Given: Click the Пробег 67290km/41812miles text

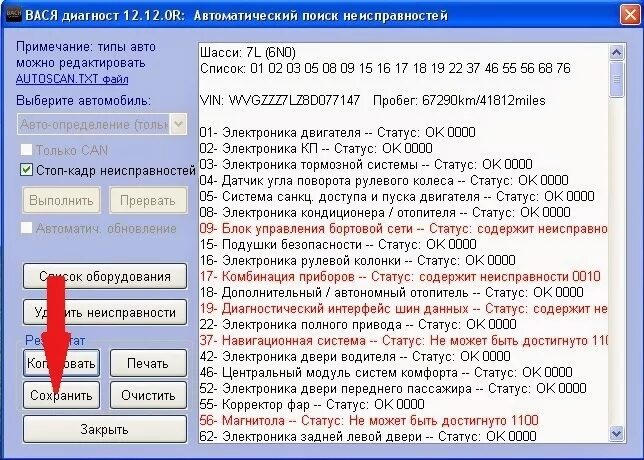Looking at the screenshot, I should (459, 100).
